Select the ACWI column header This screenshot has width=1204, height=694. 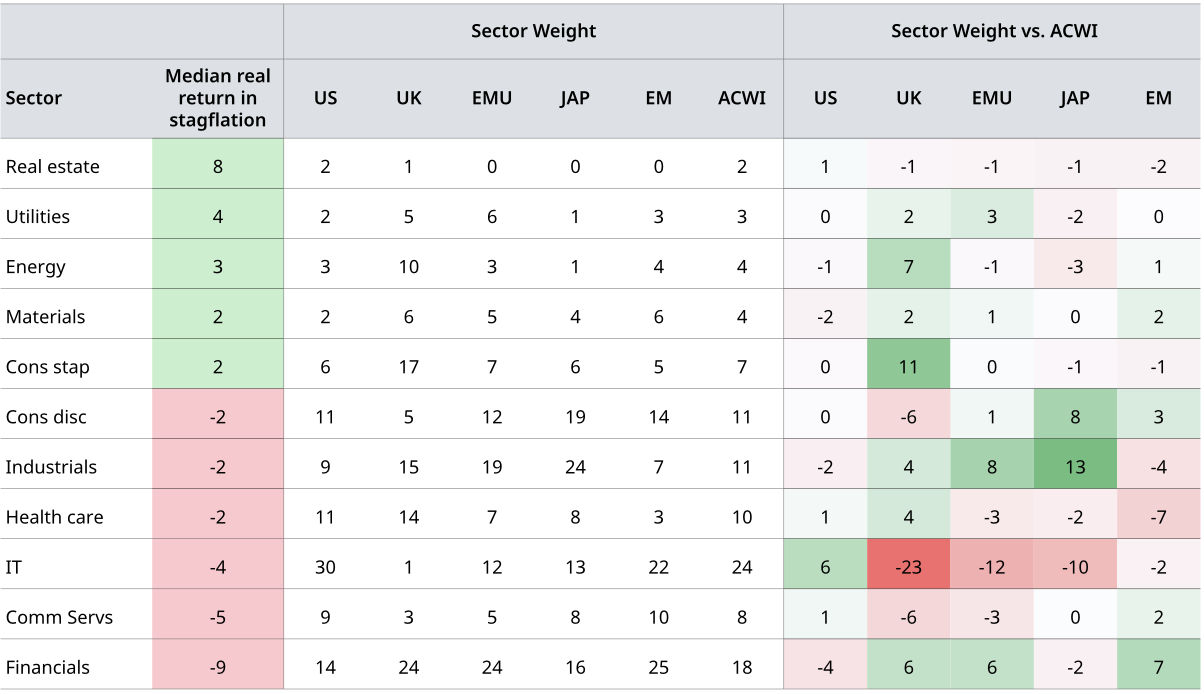click(x=742, y=98)
